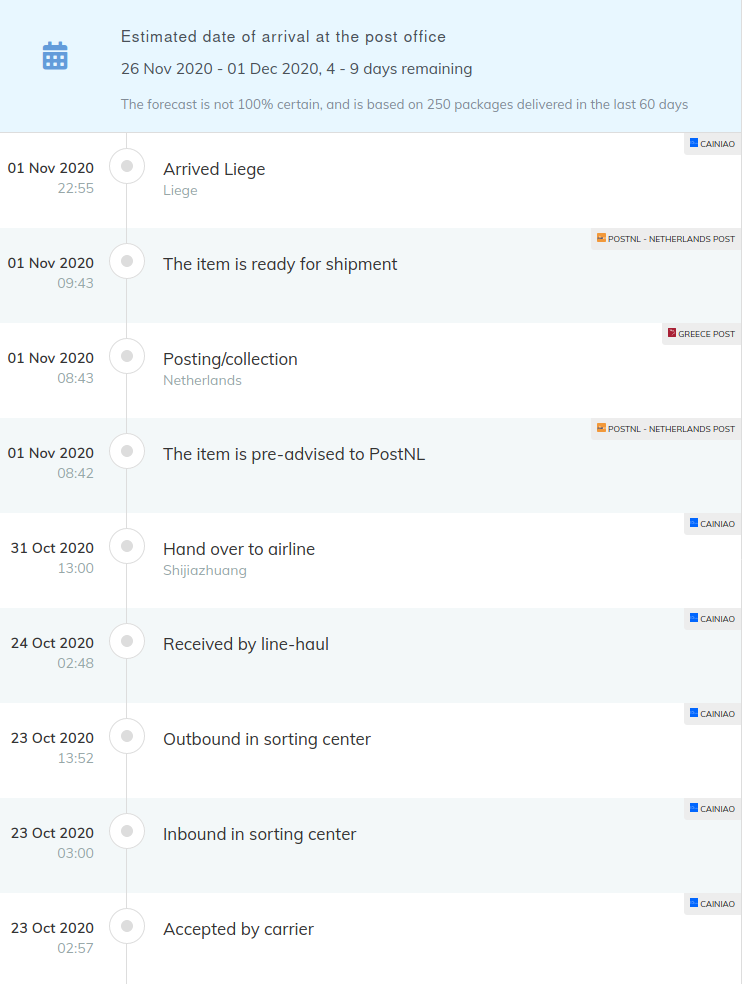Click the blue calendar icon
Screen dimensions: 753x984
pyautogui.click(x=55, y=56)
